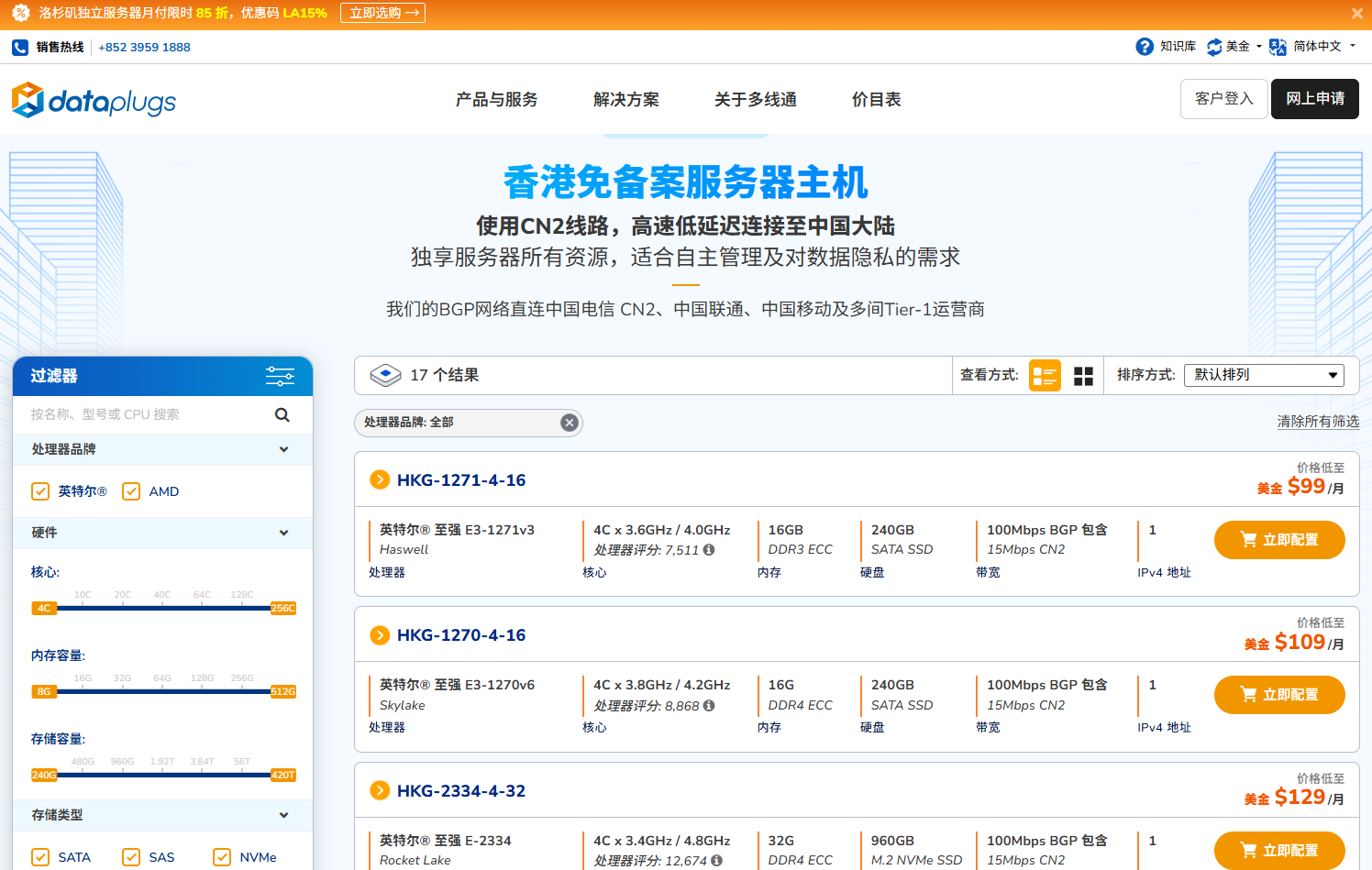Image resolution: width=1372 pixels, height=870 pixels.
Task: Click 清除所有筛选 link
Action: pyautogui.click(x=1318, y=422)
